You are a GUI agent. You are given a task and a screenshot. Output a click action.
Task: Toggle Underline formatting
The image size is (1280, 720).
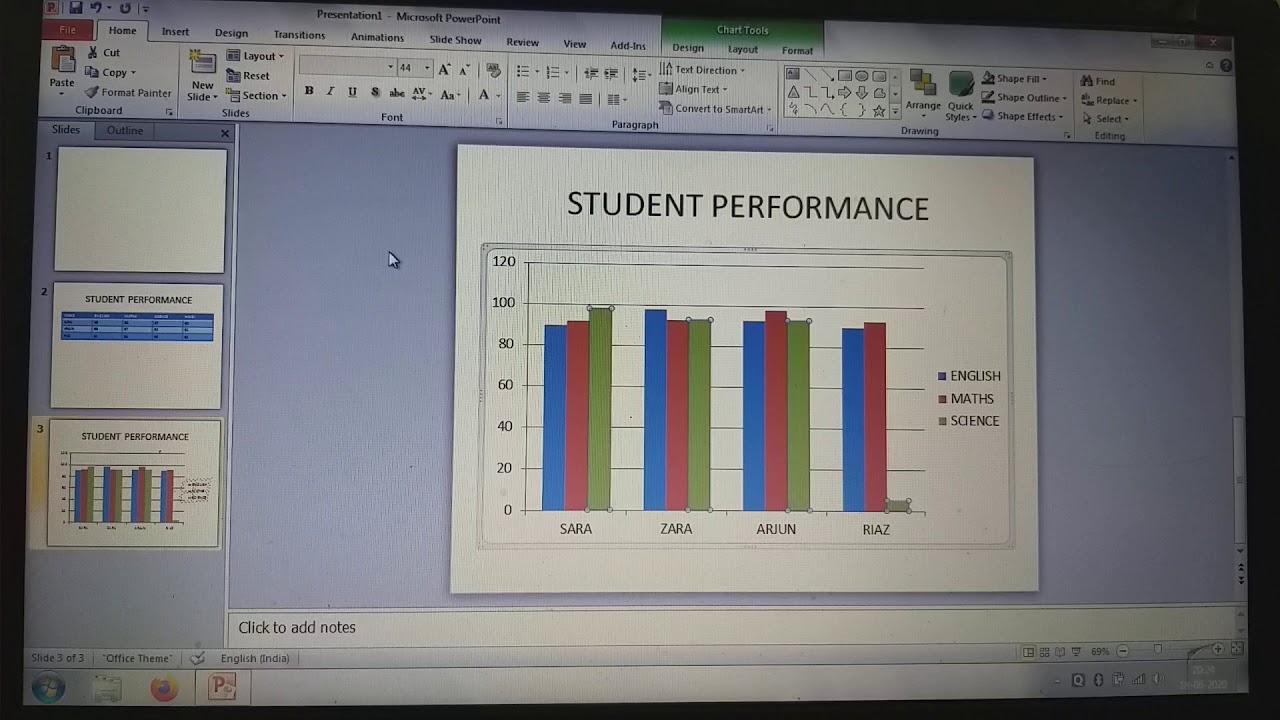[x=352, y=92]
